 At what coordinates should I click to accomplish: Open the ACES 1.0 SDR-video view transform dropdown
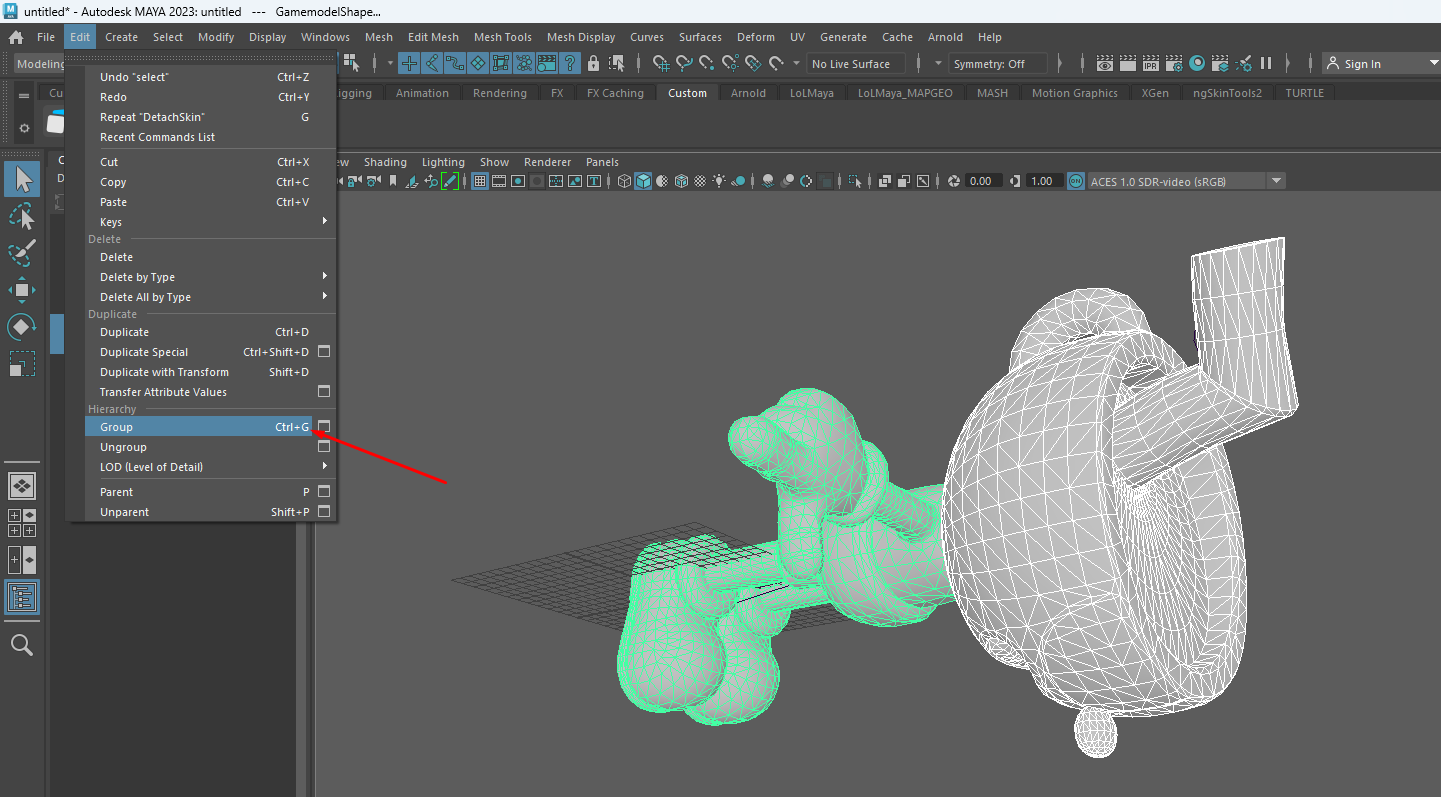coord(1187,181)
